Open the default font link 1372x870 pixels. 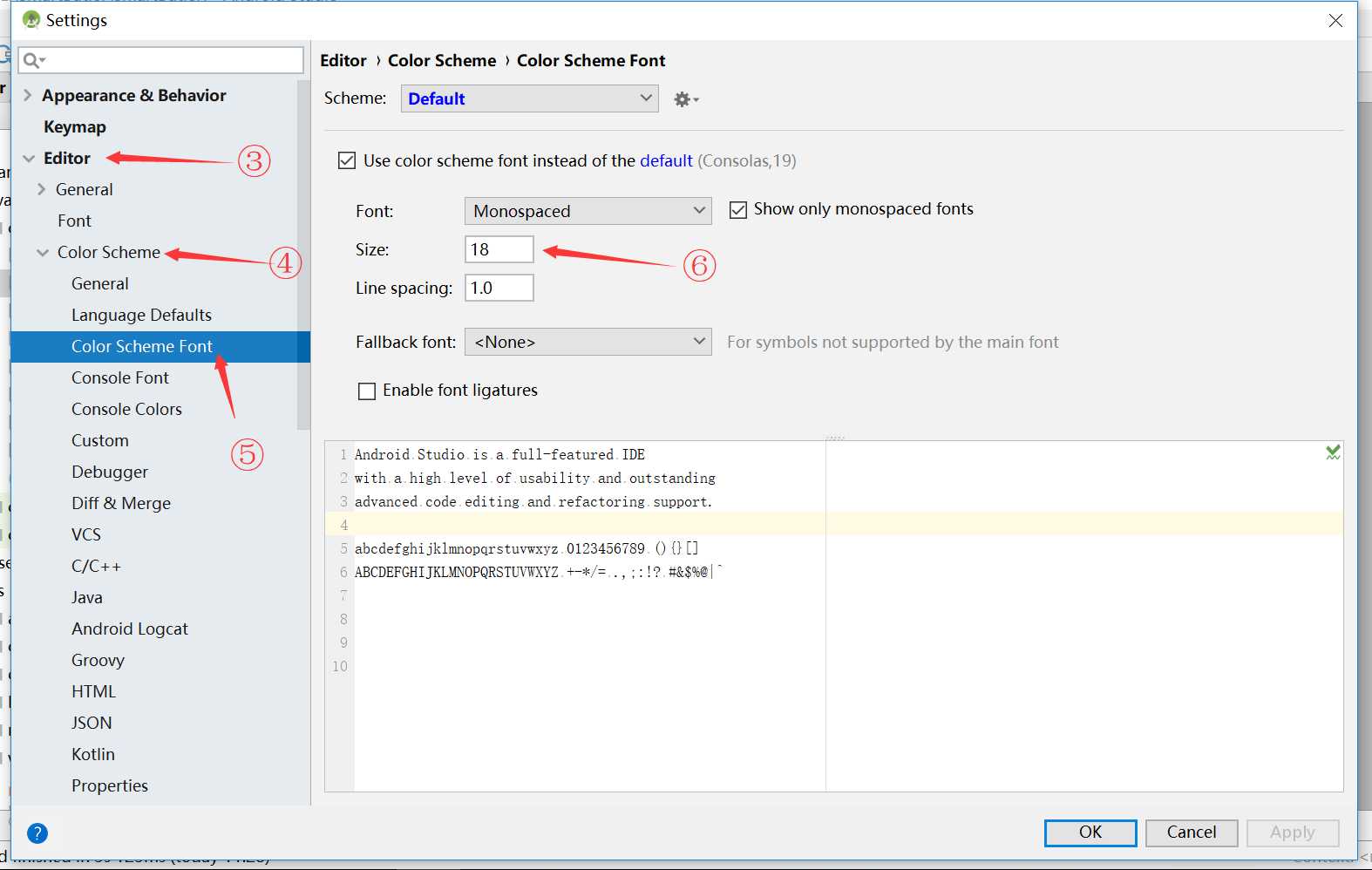pyautogui.click(x=666, y=160)
